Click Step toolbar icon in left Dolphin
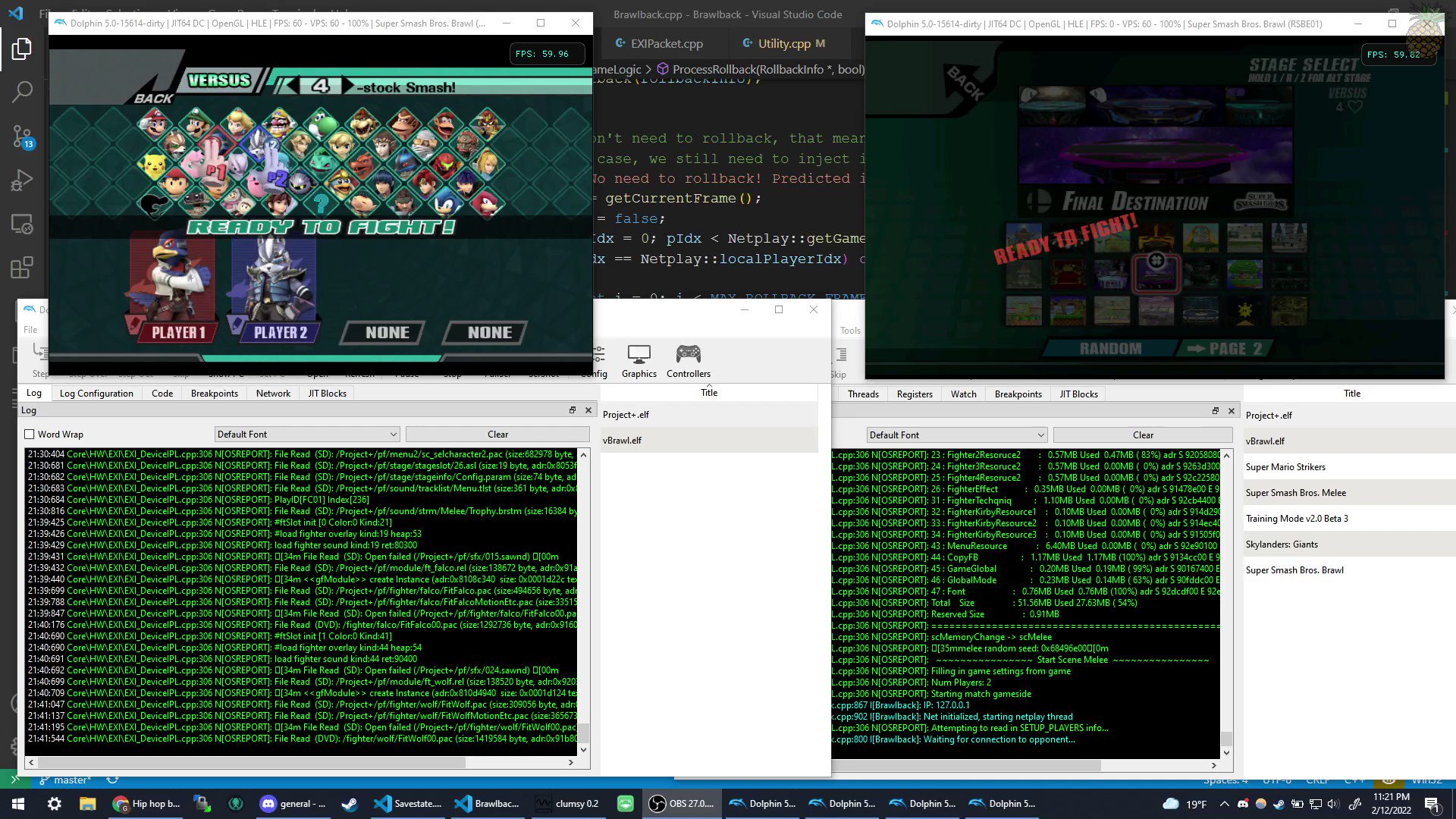 (x=39, y=361)
